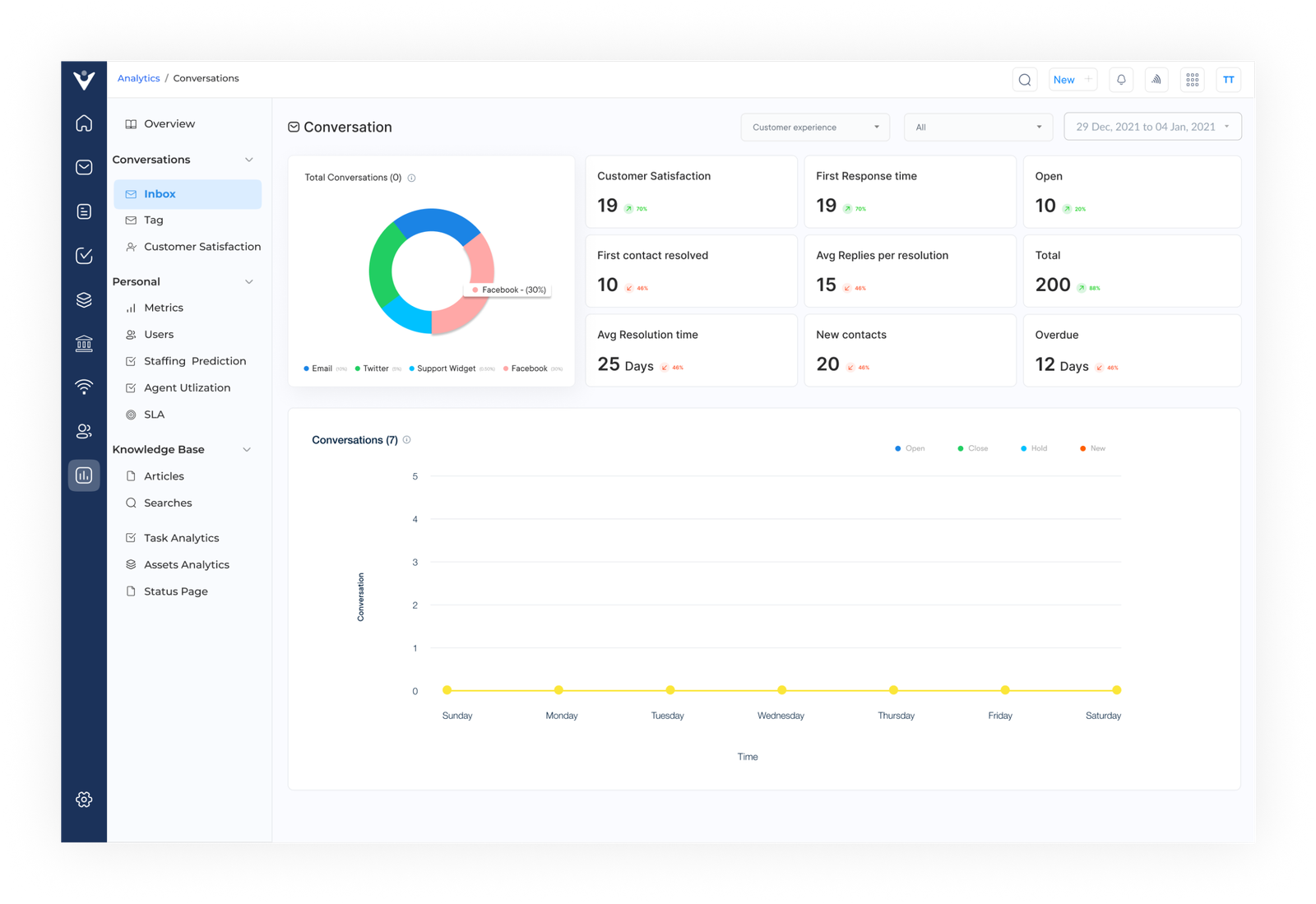The width and height of the screenshot is (1316, 904).
Task: Click the info icon beside Conversations (7)
Action: point(407,440)
